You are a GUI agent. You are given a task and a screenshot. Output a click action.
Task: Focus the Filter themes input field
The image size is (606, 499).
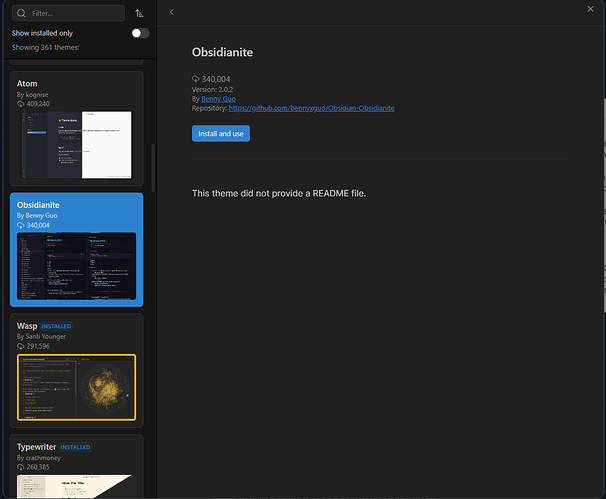[x=68, y=13]
